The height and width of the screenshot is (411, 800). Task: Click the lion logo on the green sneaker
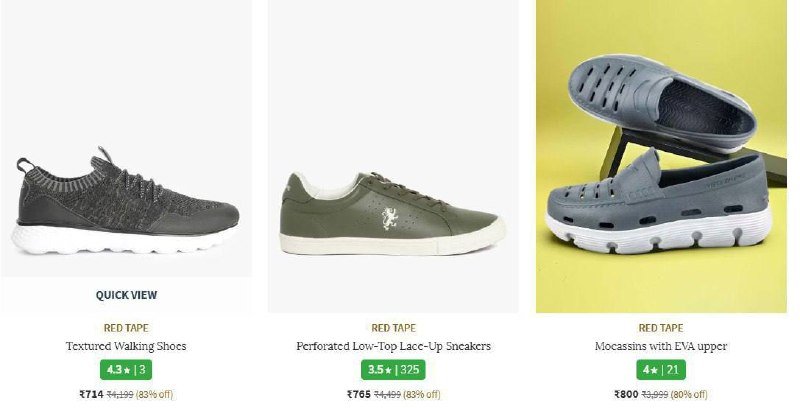point(389,218)
